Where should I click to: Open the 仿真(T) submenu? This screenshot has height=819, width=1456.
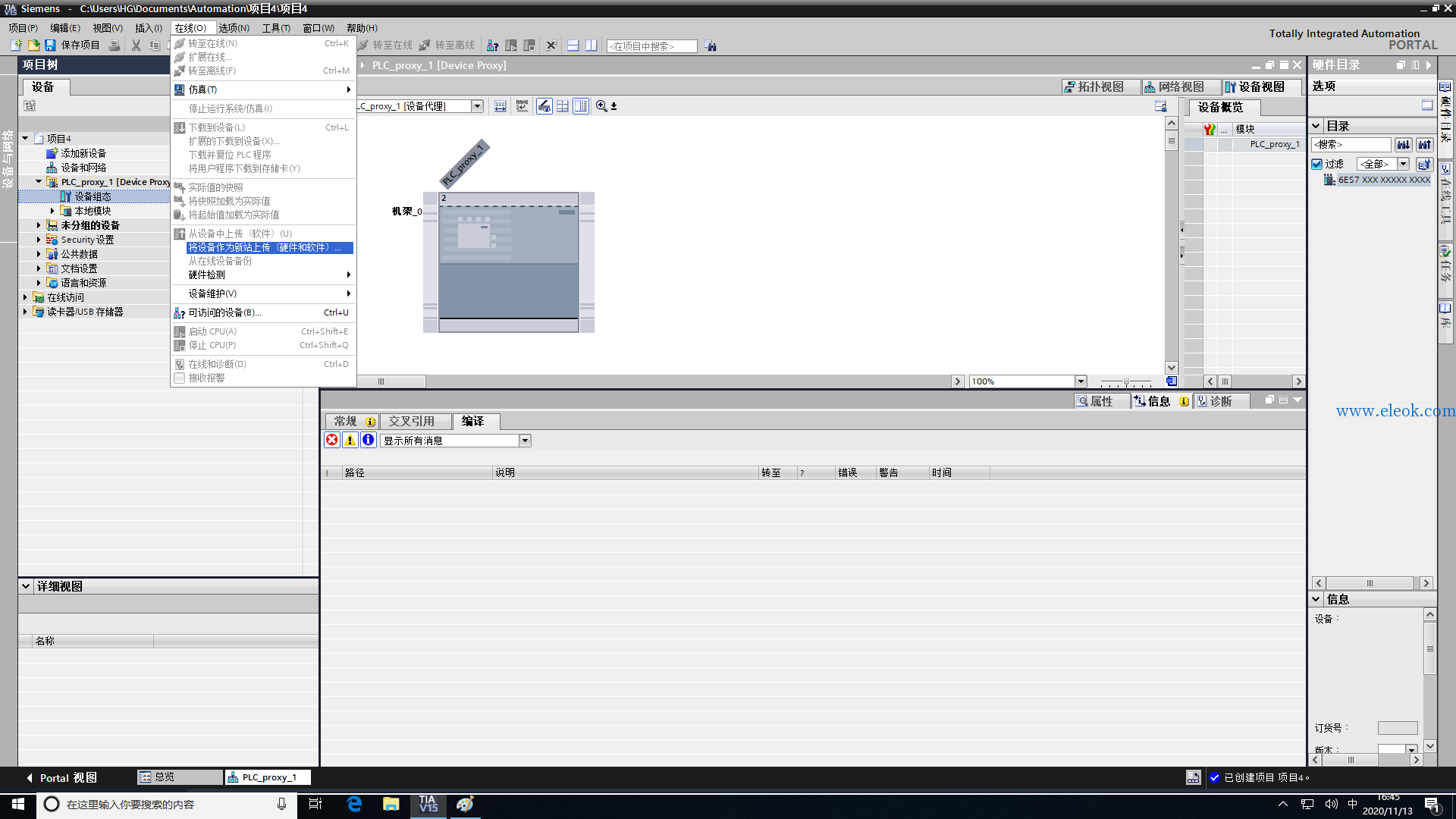pyautogui.click(x=263, y=89)
